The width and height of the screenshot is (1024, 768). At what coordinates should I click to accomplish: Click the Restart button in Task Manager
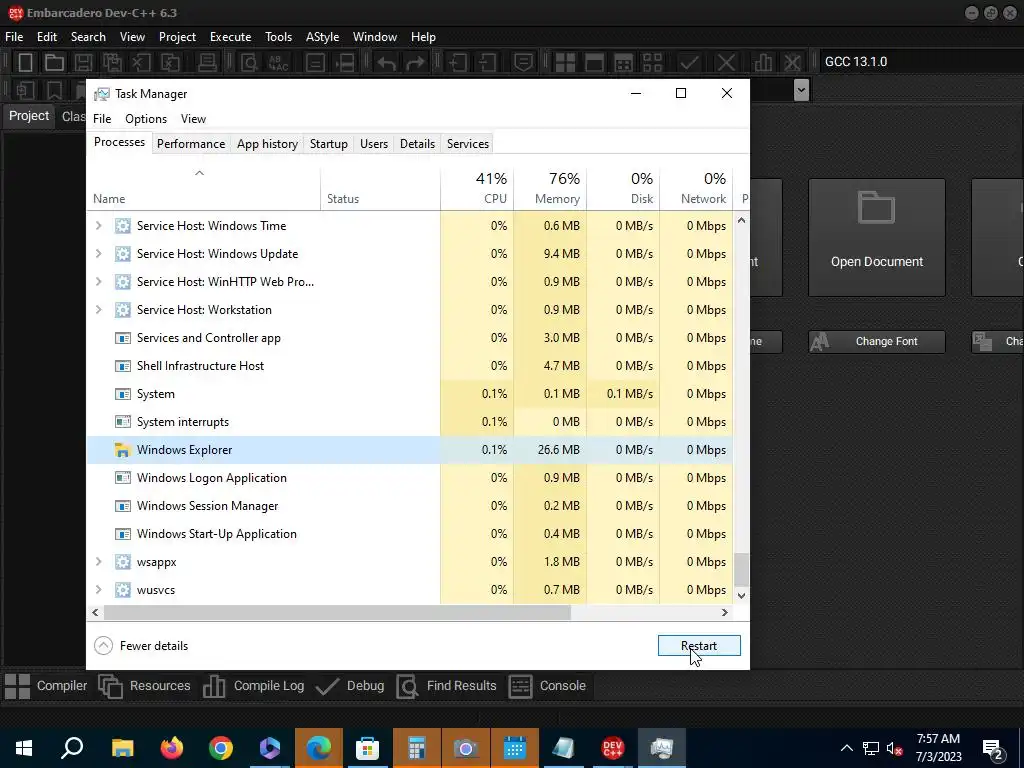(699, 645)
